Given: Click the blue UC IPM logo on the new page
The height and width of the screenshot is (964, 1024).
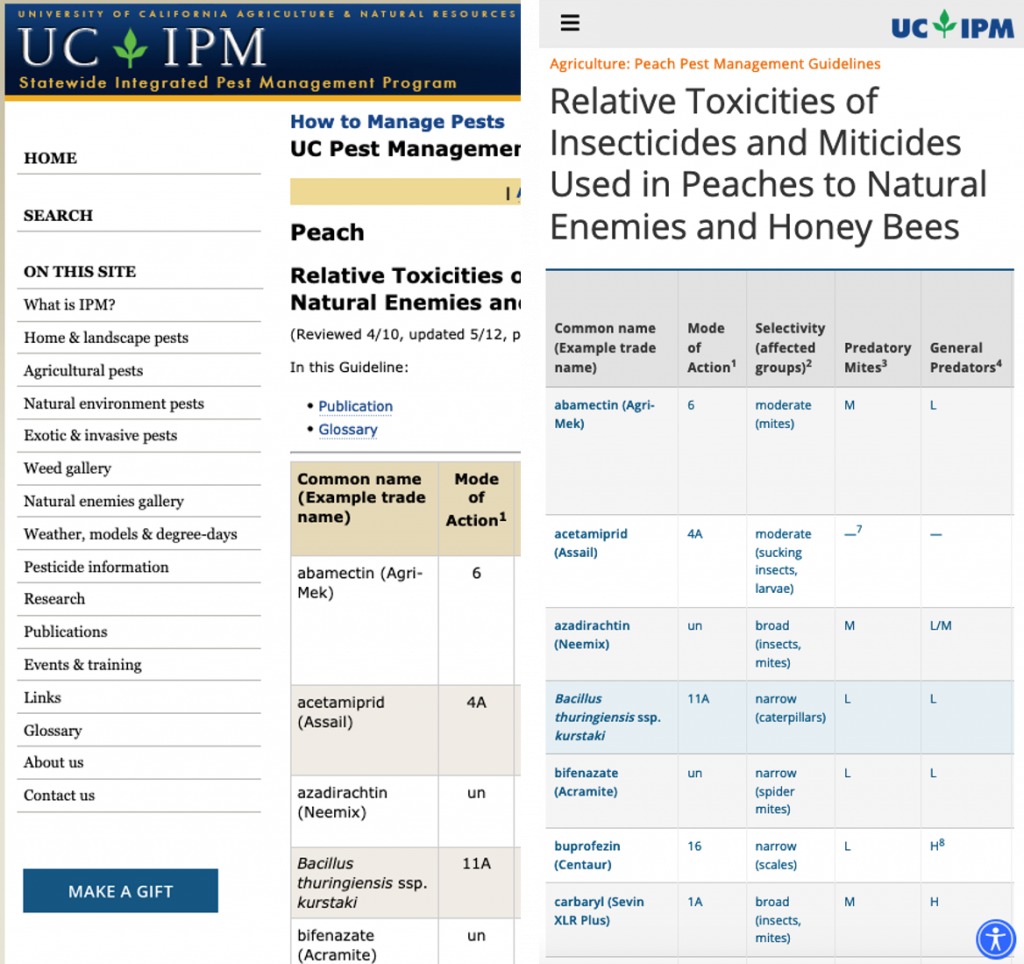Looking at the screenshot, I should tap(952, 25).
